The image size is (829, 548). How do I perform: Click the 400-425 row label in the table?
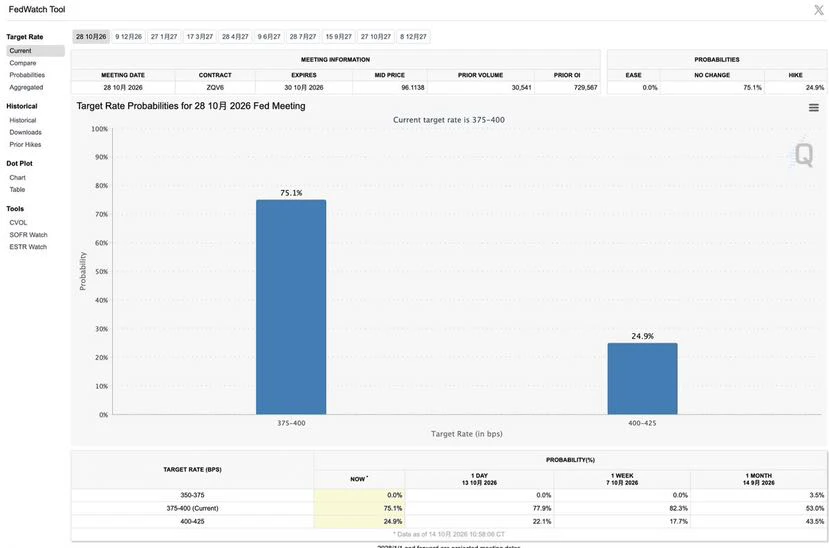[x=192, y=522]
